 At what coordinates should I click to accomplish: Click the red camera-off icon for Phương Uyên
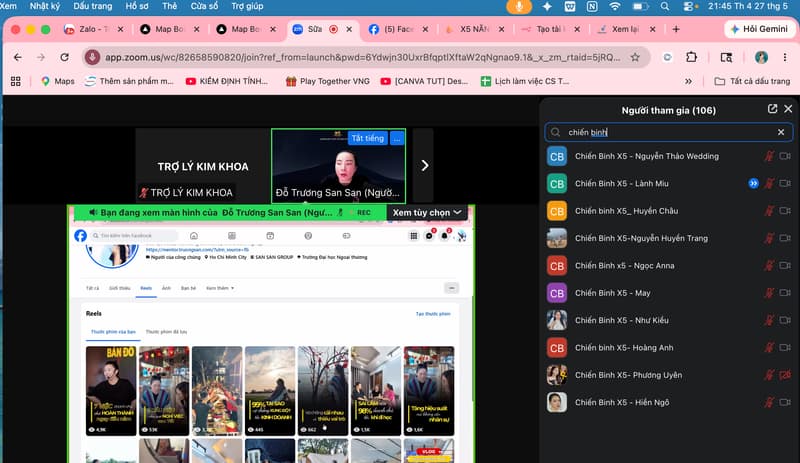785,375
